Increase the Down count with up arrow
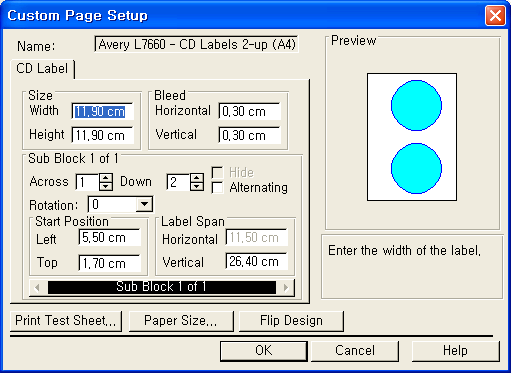The image size is (511, 373). pyautogui.click(x=197, y=178)
